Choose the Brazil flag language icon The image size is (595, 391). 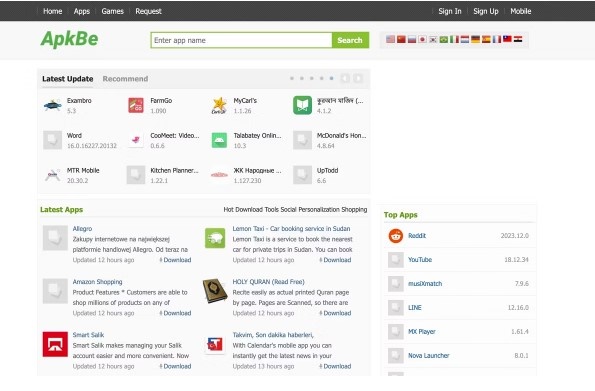tap(444, 39)
